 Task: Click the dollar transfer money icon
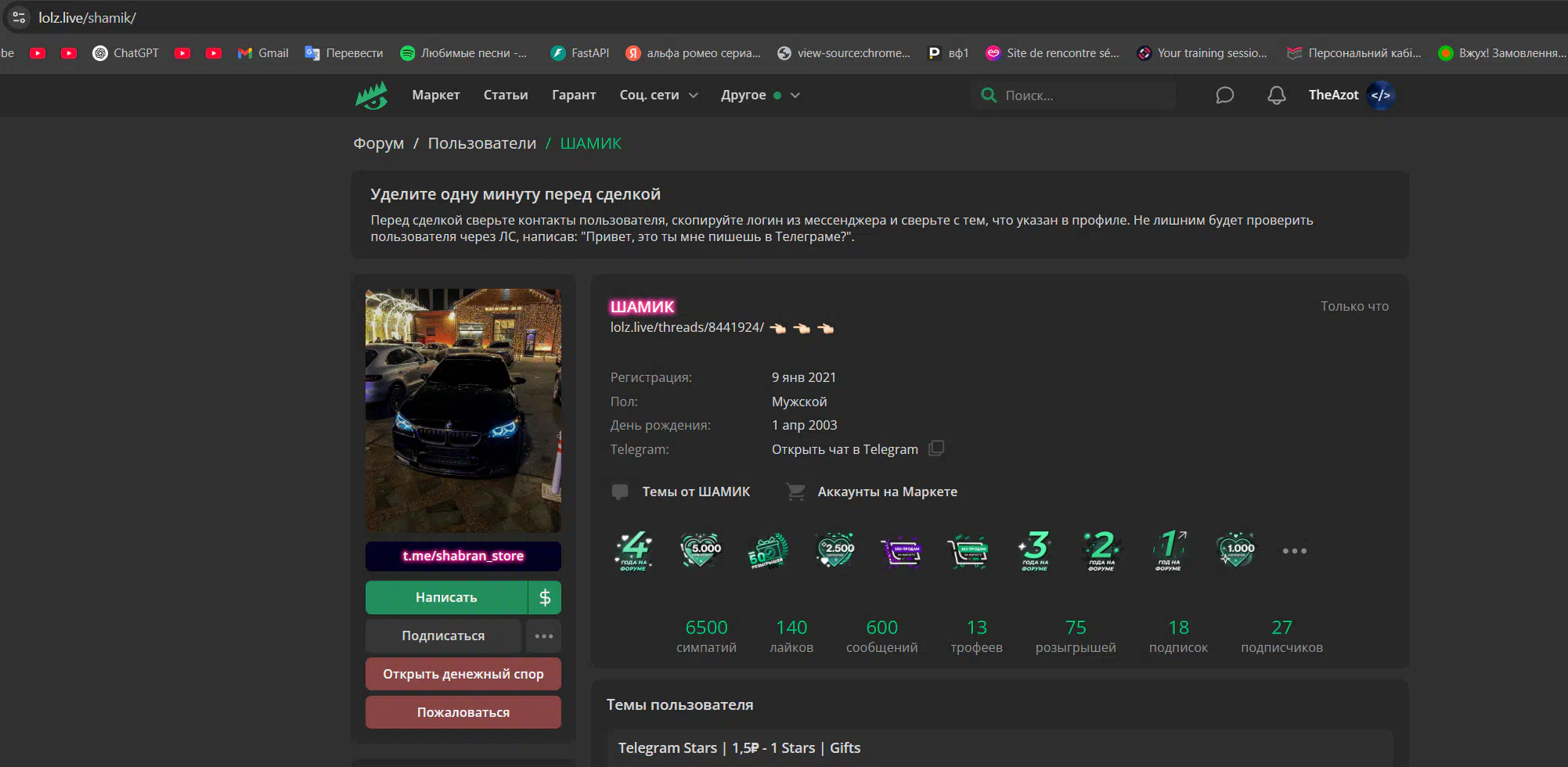point(545,597)
